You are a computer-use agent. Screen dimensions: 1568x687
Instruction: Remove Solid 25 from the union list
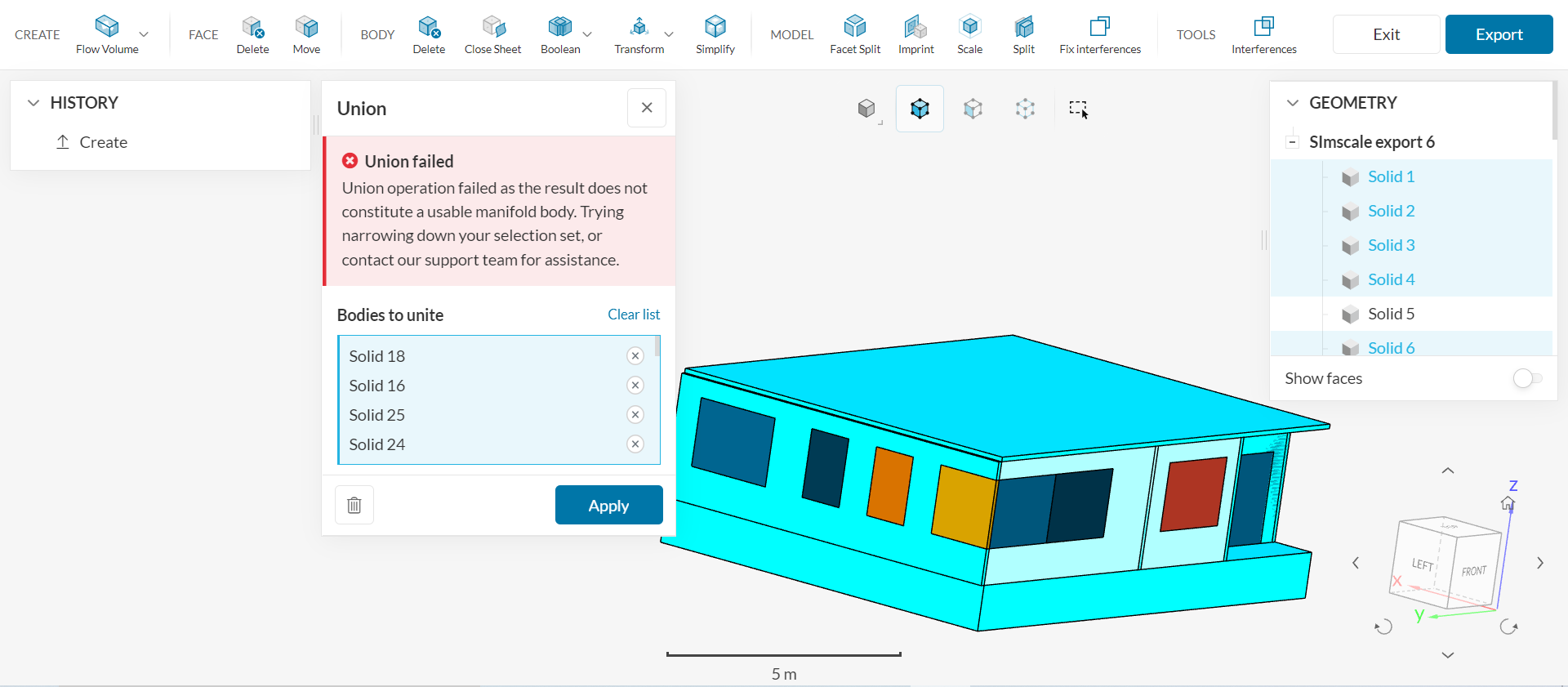635,415
